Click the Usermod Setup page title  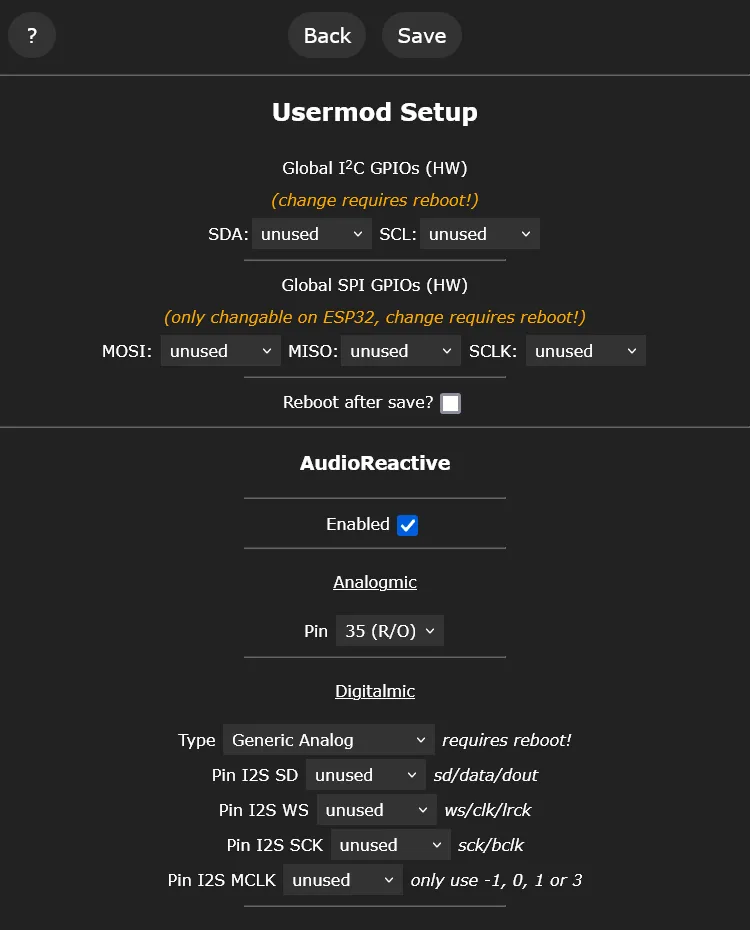pyautogui.click(x=375, y=112)
